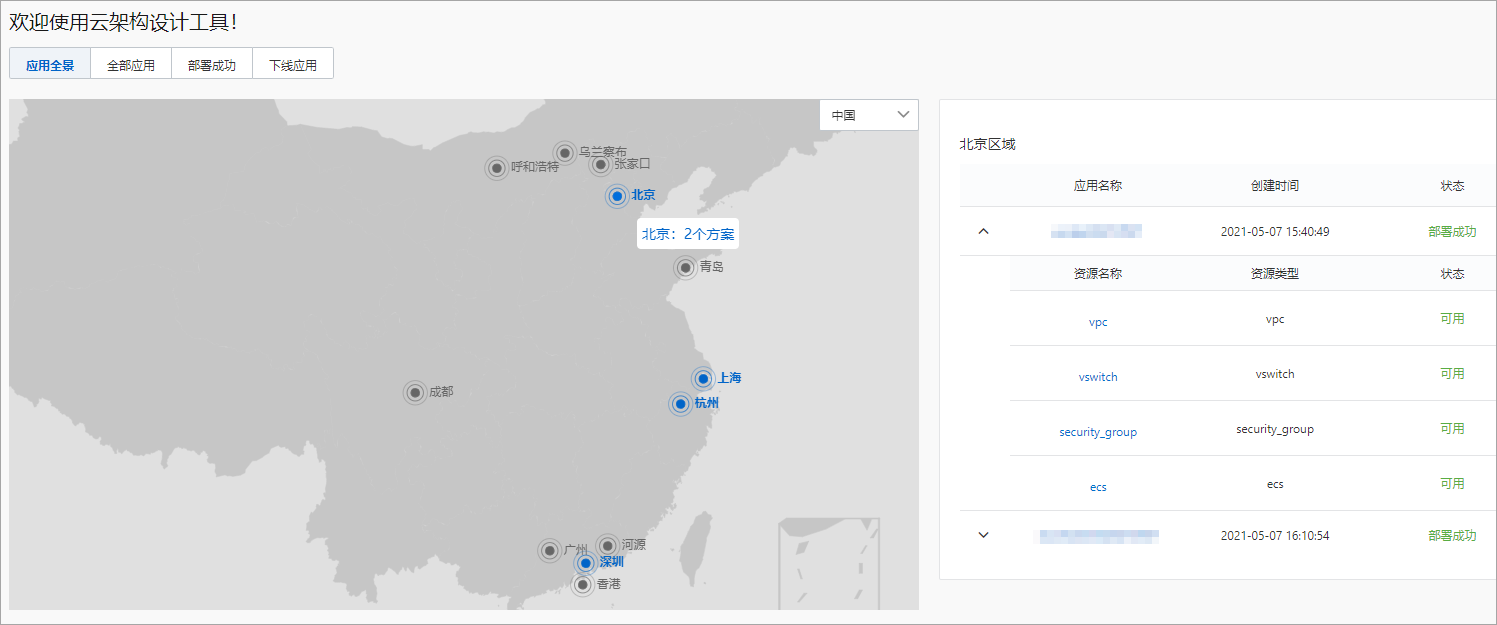Click the vswitch resource type cell
Screen dimensions: 1497x625
pos(1275,374)
